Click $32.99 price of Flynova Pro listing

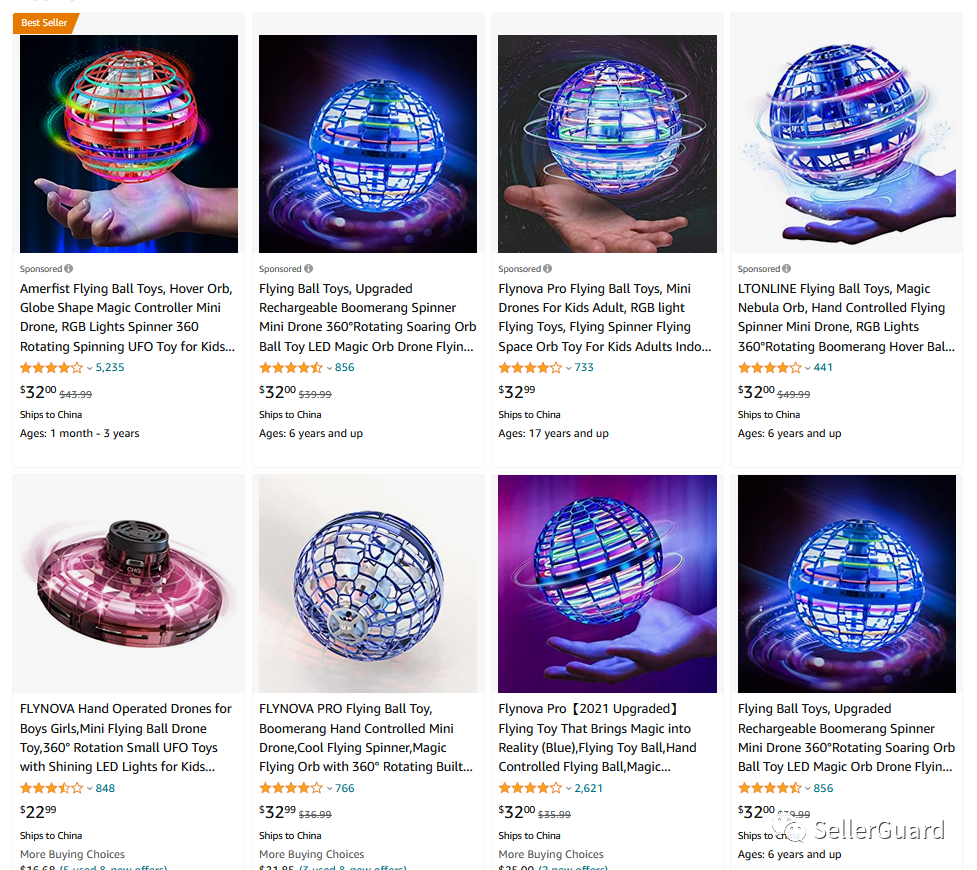pos(517,391)
